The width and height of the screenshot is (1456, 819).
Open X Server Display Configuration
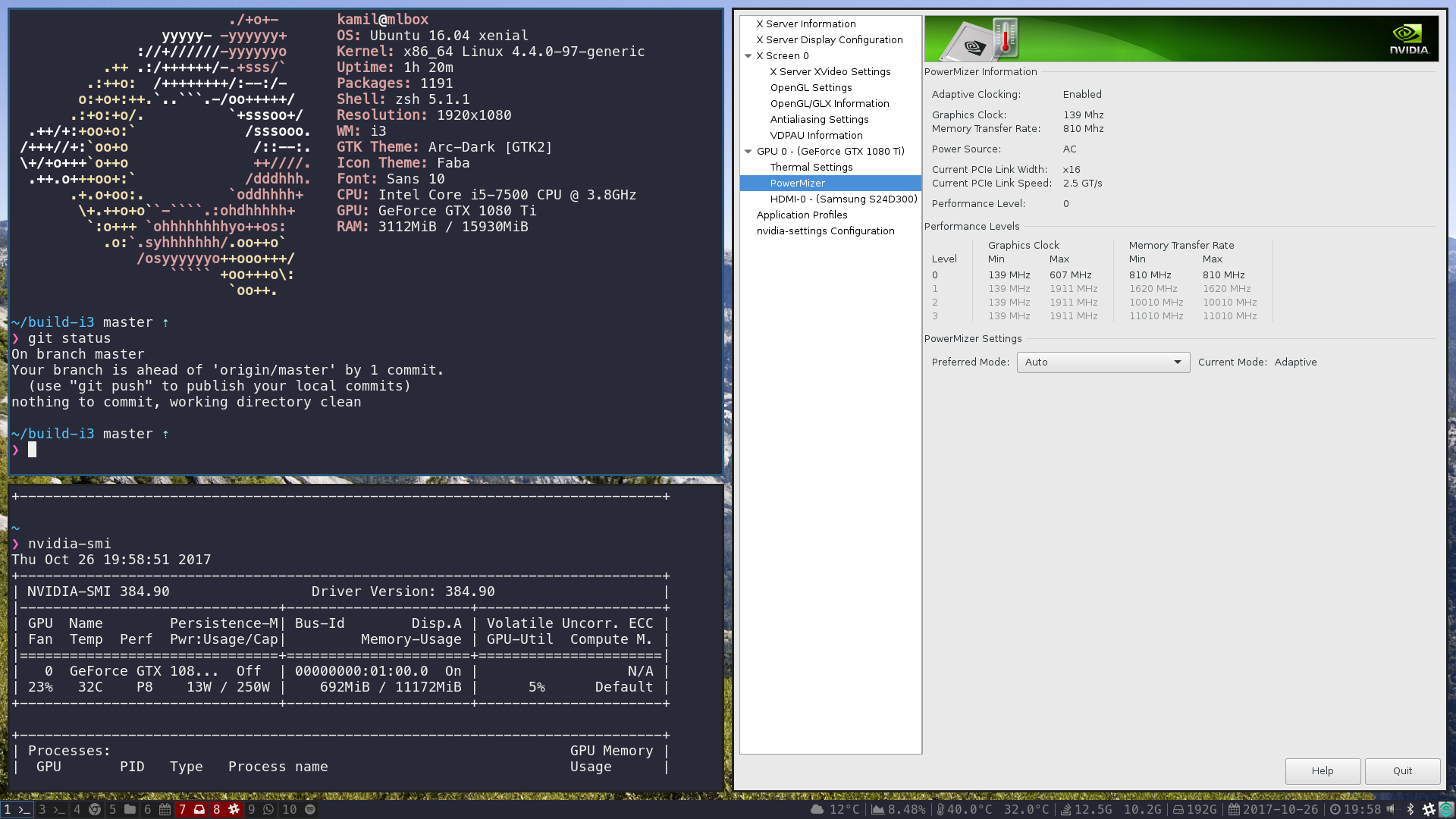point(829,40)
